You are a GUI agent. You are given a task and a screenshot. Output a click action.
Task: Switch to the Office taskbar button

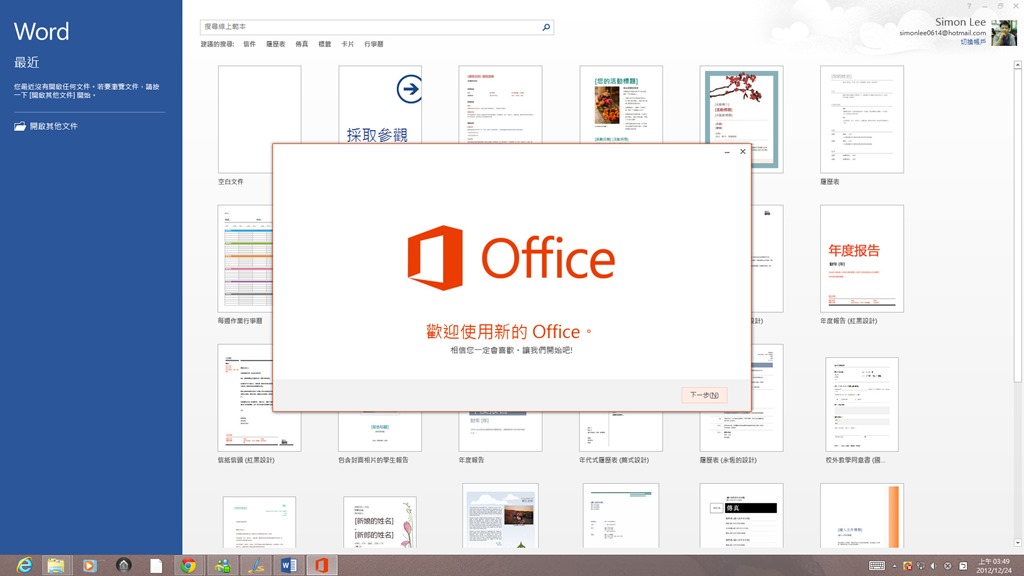(322, 566)
